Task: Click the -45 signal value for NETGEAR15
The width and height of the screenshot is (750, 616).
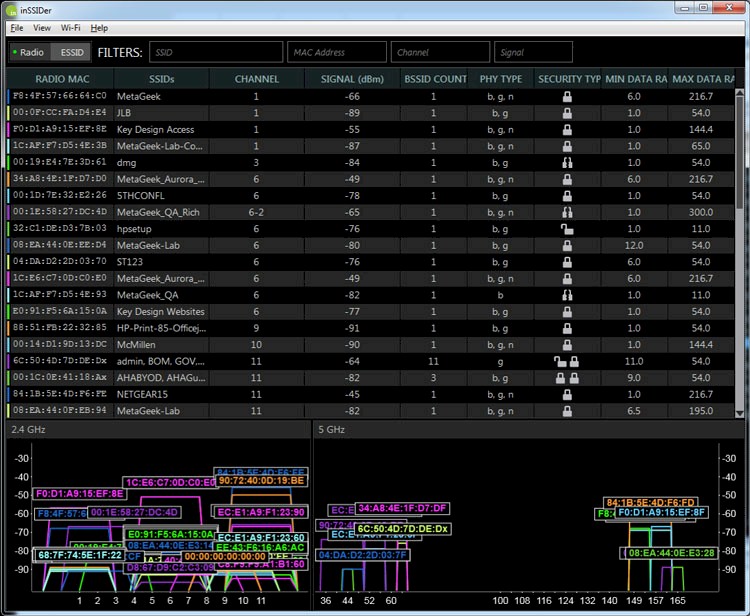Action: [352, 395]
